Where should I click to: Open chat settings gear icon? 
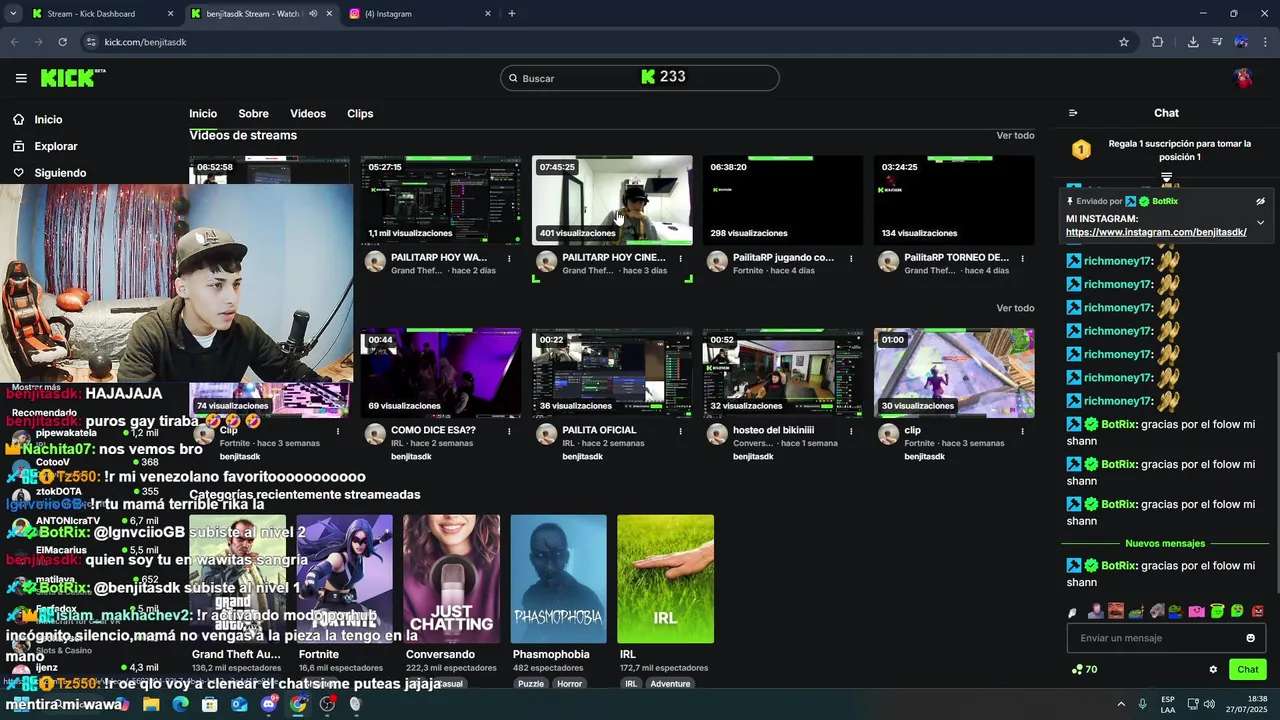[x=1213, y=670]
